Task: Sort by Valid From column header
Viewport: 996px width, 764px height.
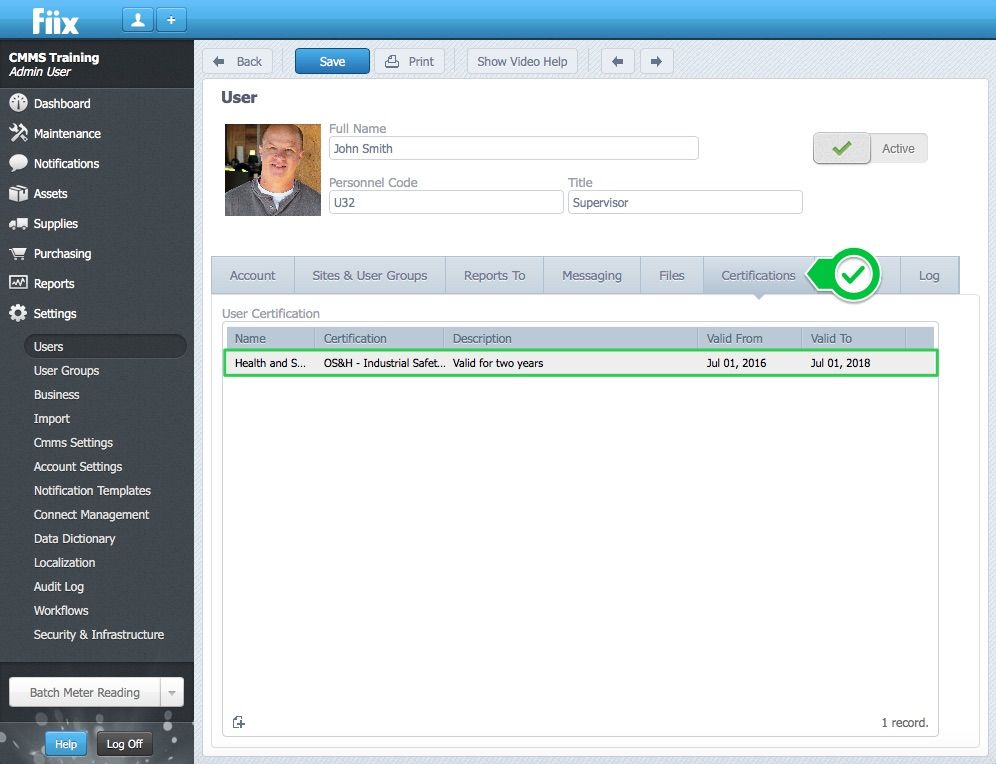Action: (750, 338)
